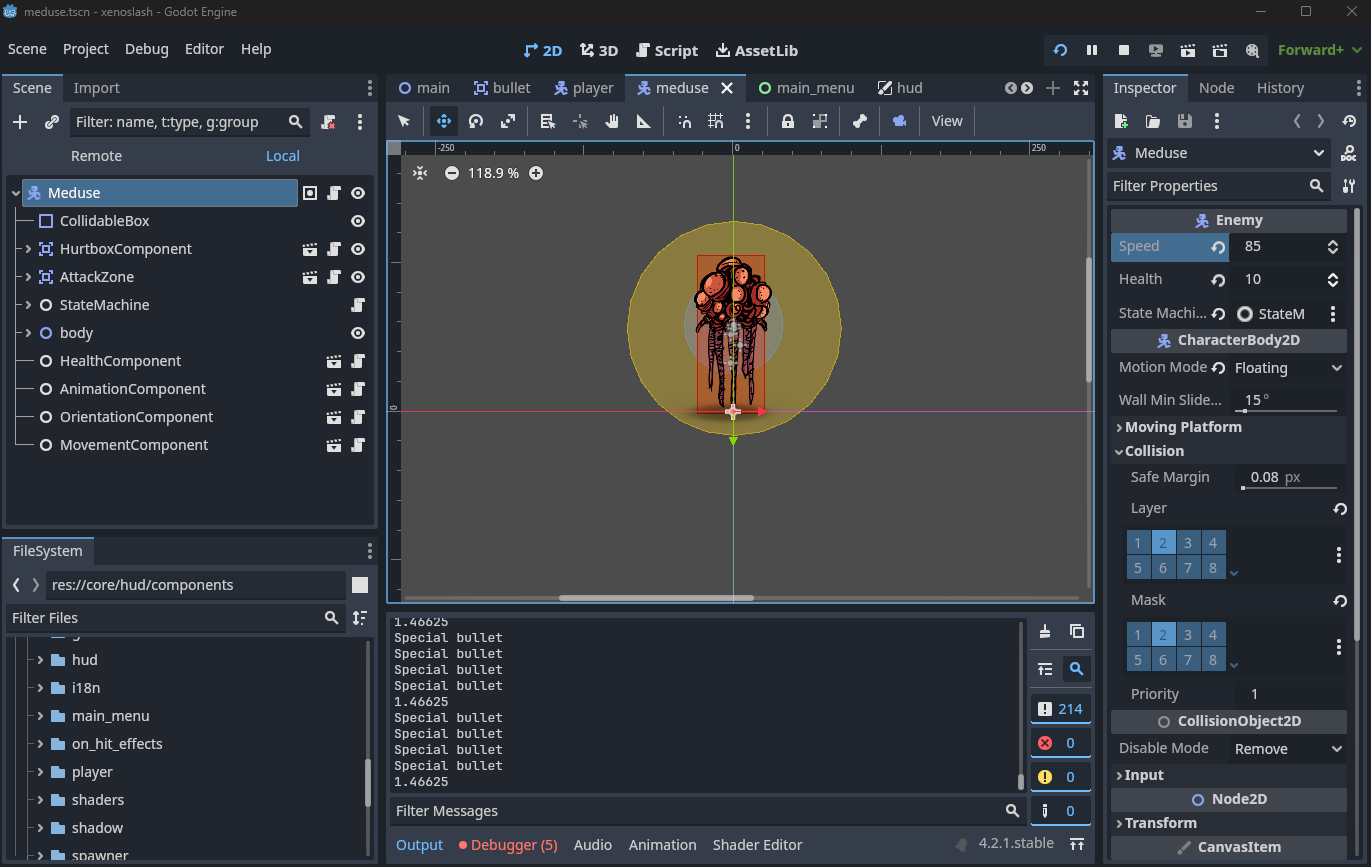Toggle collision Layer bit 3
The height and width of the screenshot is (867, 1371).
click(1188, 543)
